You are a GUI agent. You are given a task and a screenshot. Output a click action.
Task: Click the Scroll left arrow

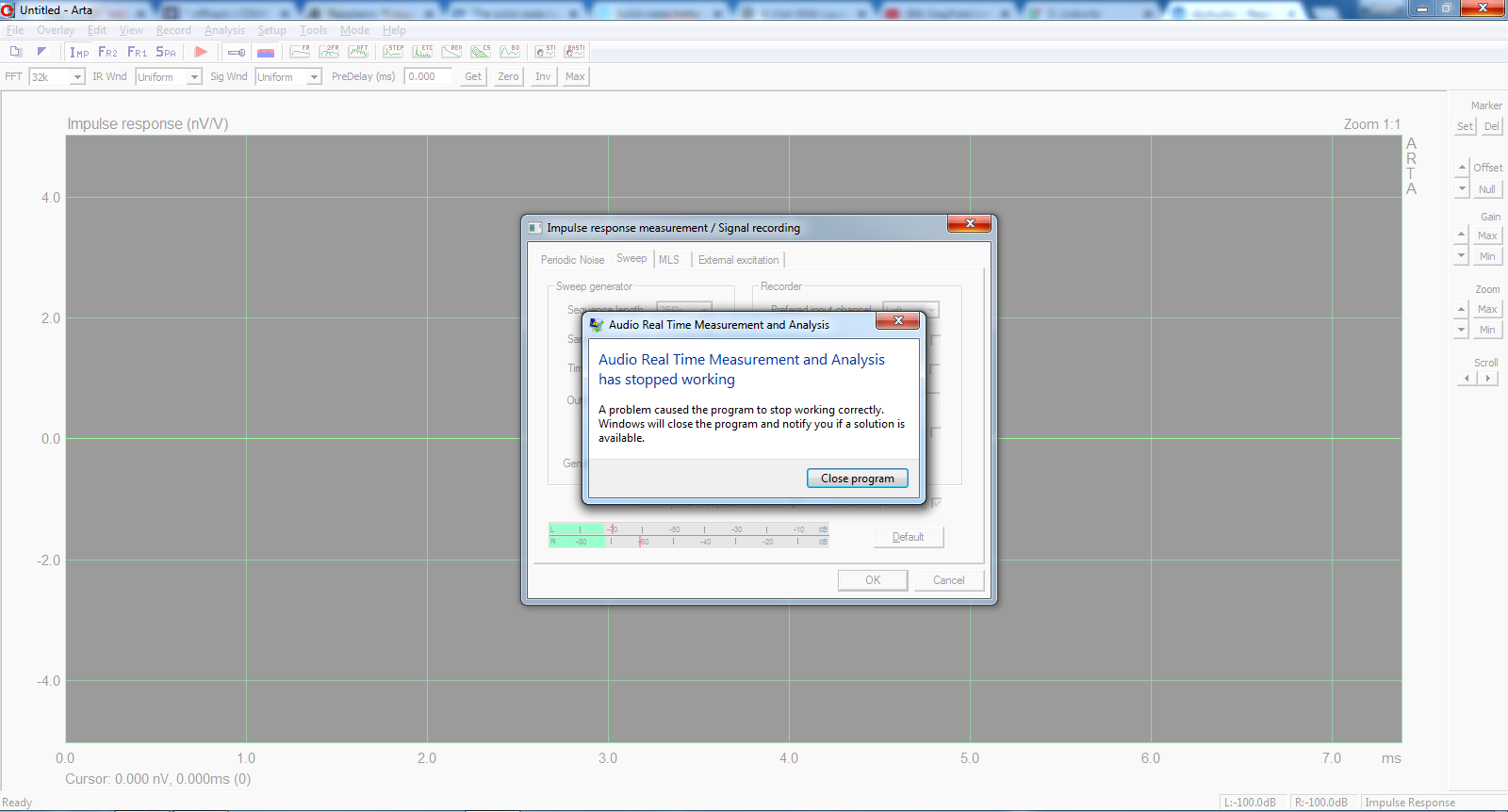(1467, 379)
